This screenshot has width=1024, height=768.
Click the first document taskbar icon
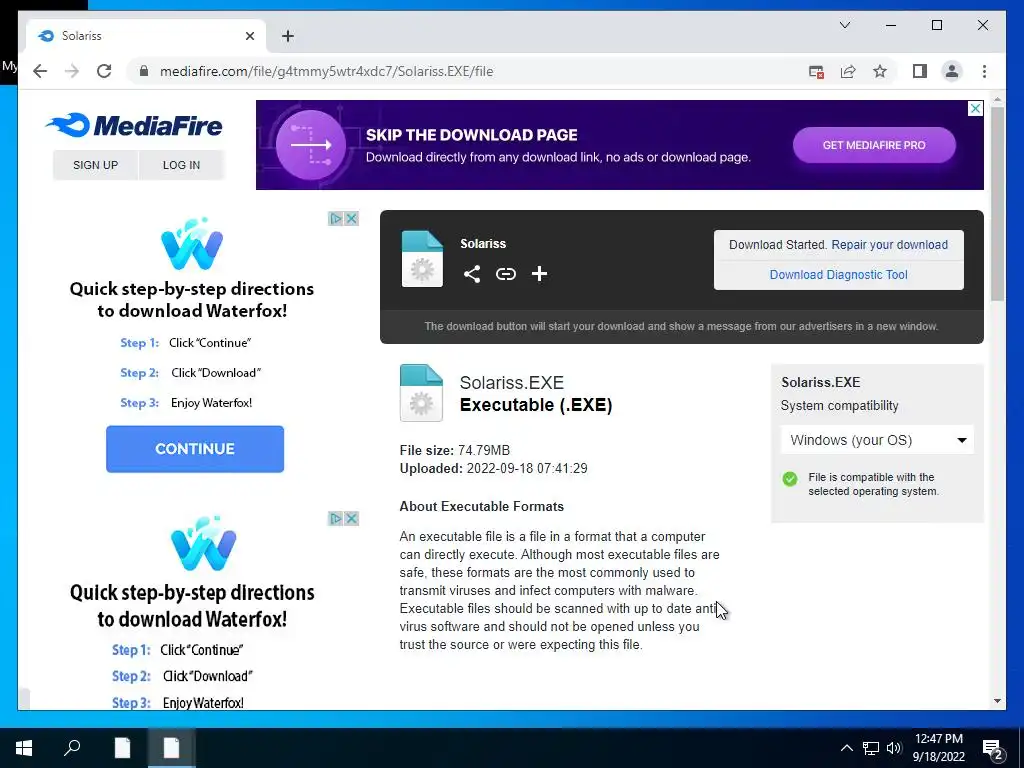[x=122, y=748]
